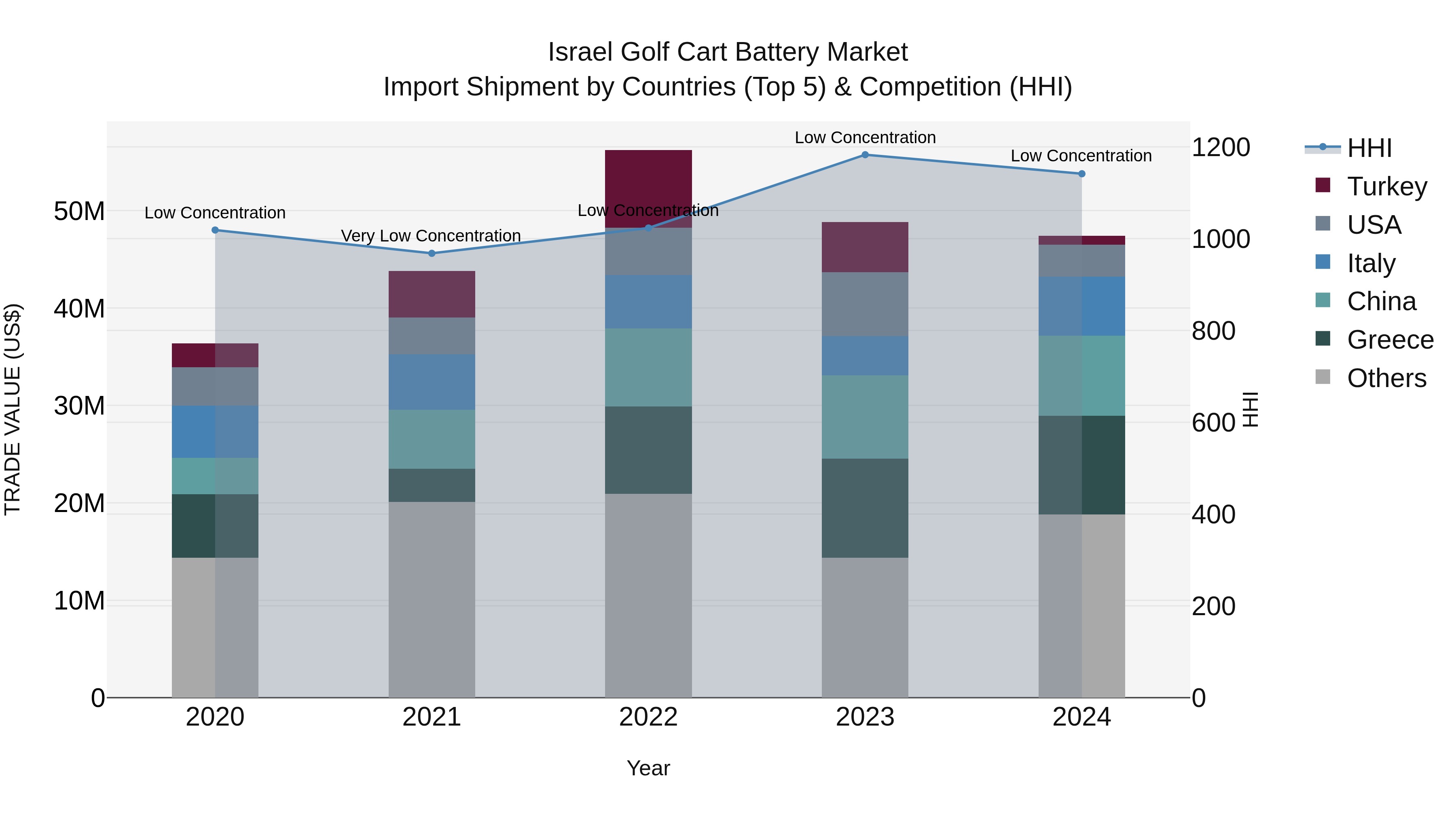Image resolution: width=1456 pixels, height=819 pixels.
Task: Click the Greece segment of 2023 bar
Action: pyautogui.click(x=865, y=508)
